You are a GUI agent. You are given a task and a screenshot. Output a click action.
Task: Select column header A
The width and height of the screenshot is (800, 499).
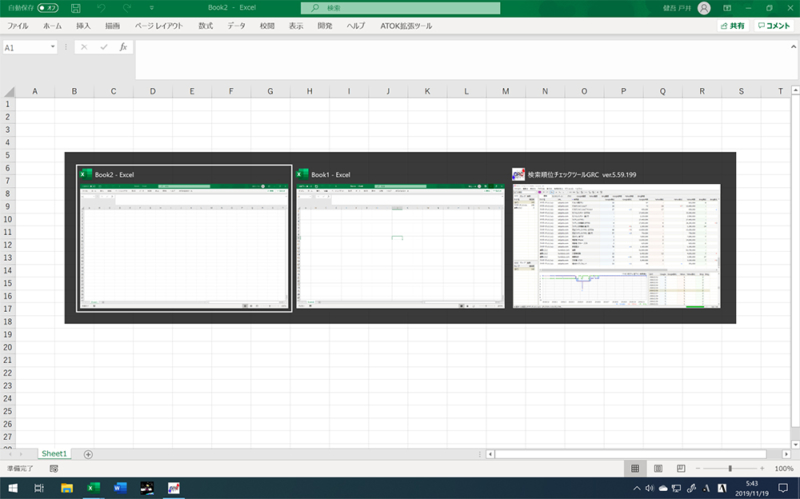35,91
